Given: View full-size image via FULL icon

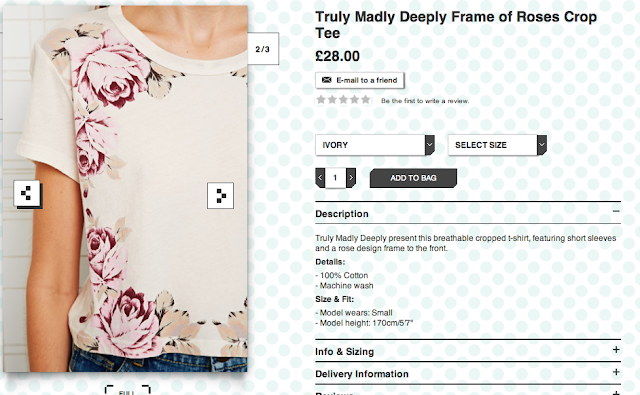Looking at the screenshot, I should [x=127, y=390].
